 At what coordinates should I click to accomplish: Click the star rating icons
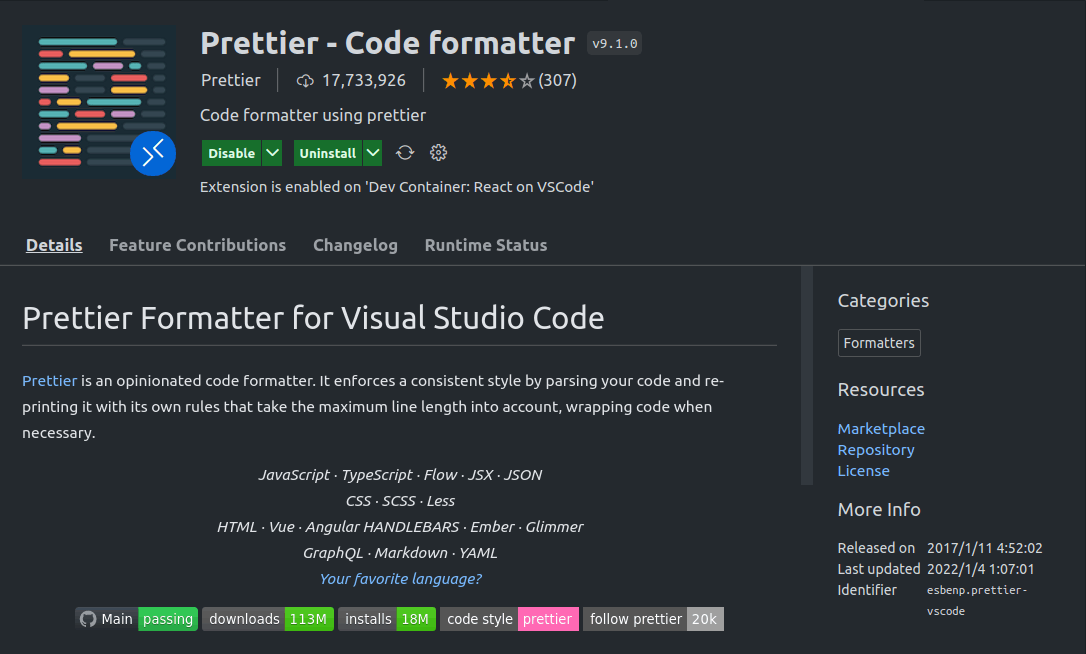click(x=488, y=81)
